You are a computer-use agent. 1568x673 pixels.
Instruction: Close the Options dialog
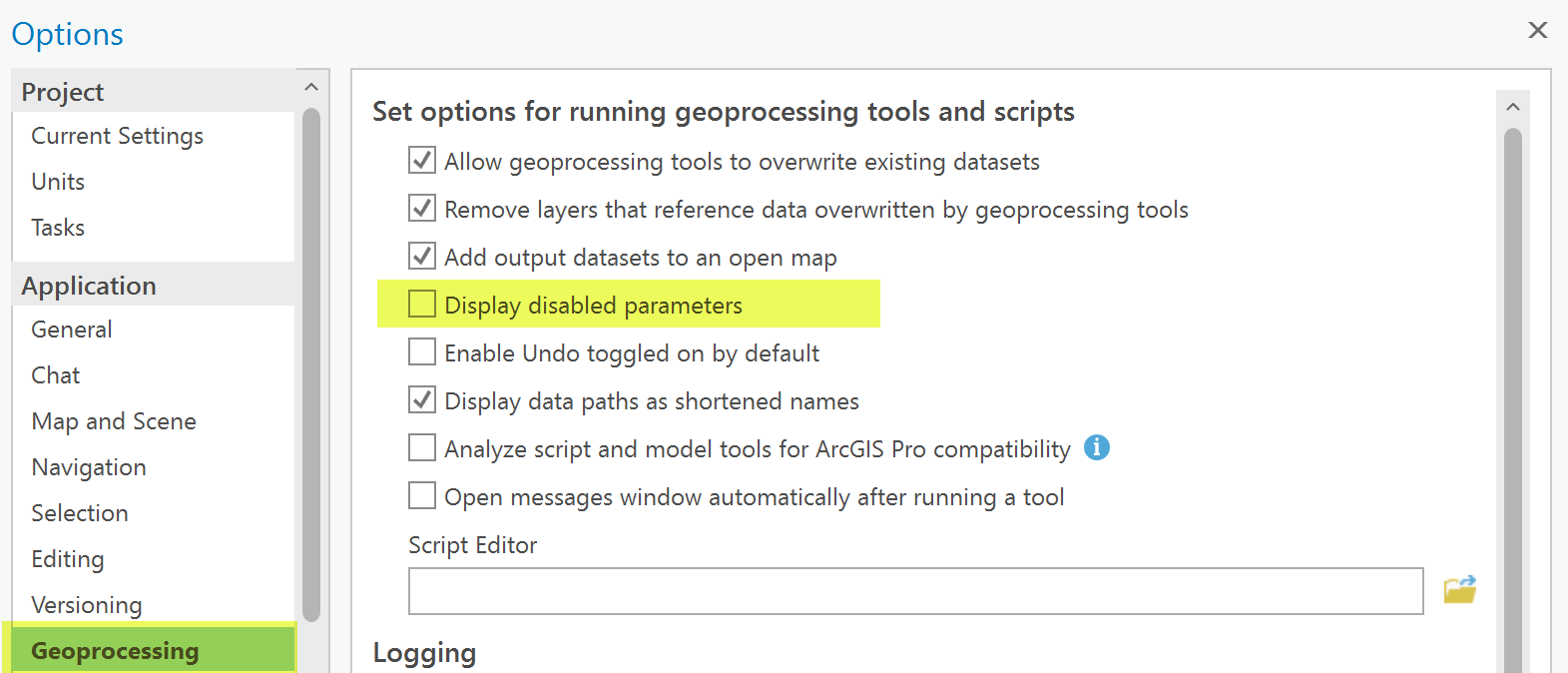coord(1537,30)
